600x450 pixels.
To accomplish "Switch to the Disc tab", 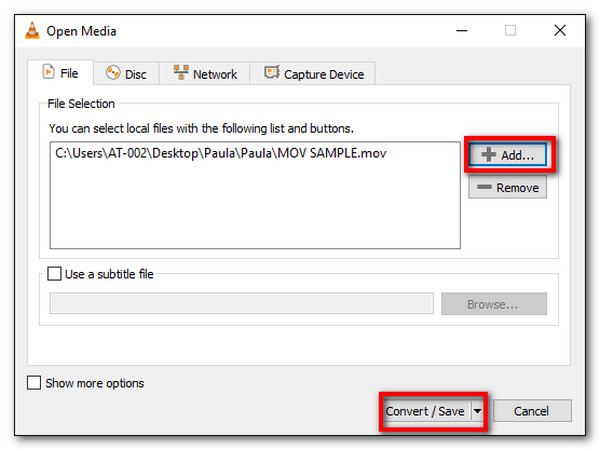I will (x=126, y=73).
